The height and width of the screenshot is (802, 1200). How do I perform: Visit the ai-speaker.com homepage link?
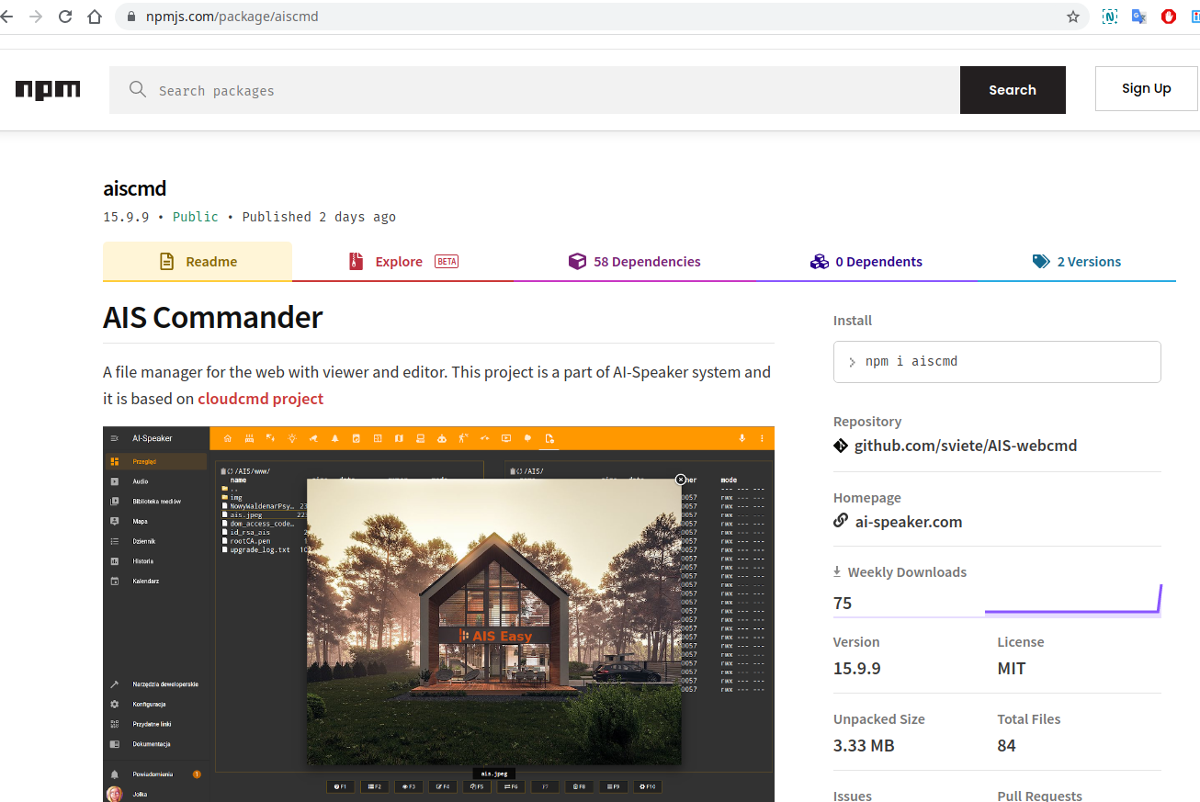click(908, 522)
